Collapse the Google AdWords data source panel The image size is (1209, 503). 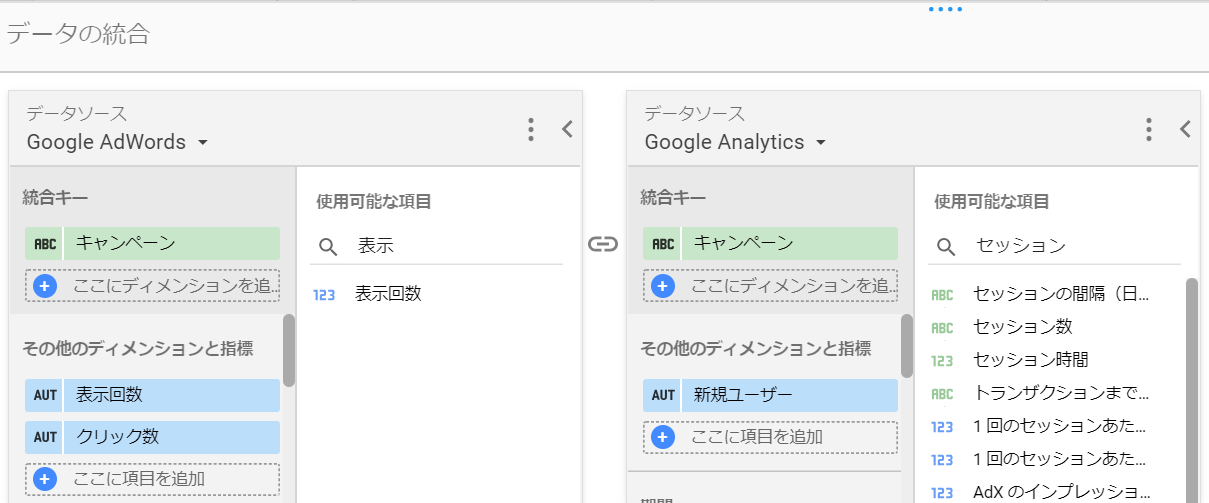tap(567, 129)
